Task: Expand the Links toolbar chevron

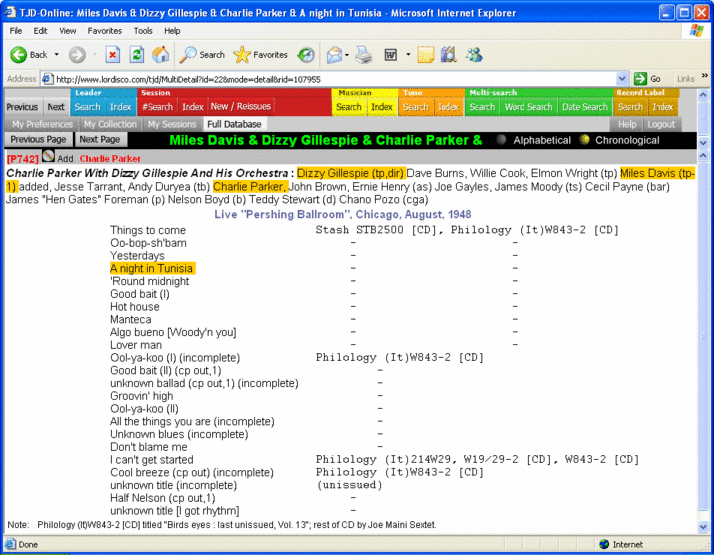Action: coord(704,76)
